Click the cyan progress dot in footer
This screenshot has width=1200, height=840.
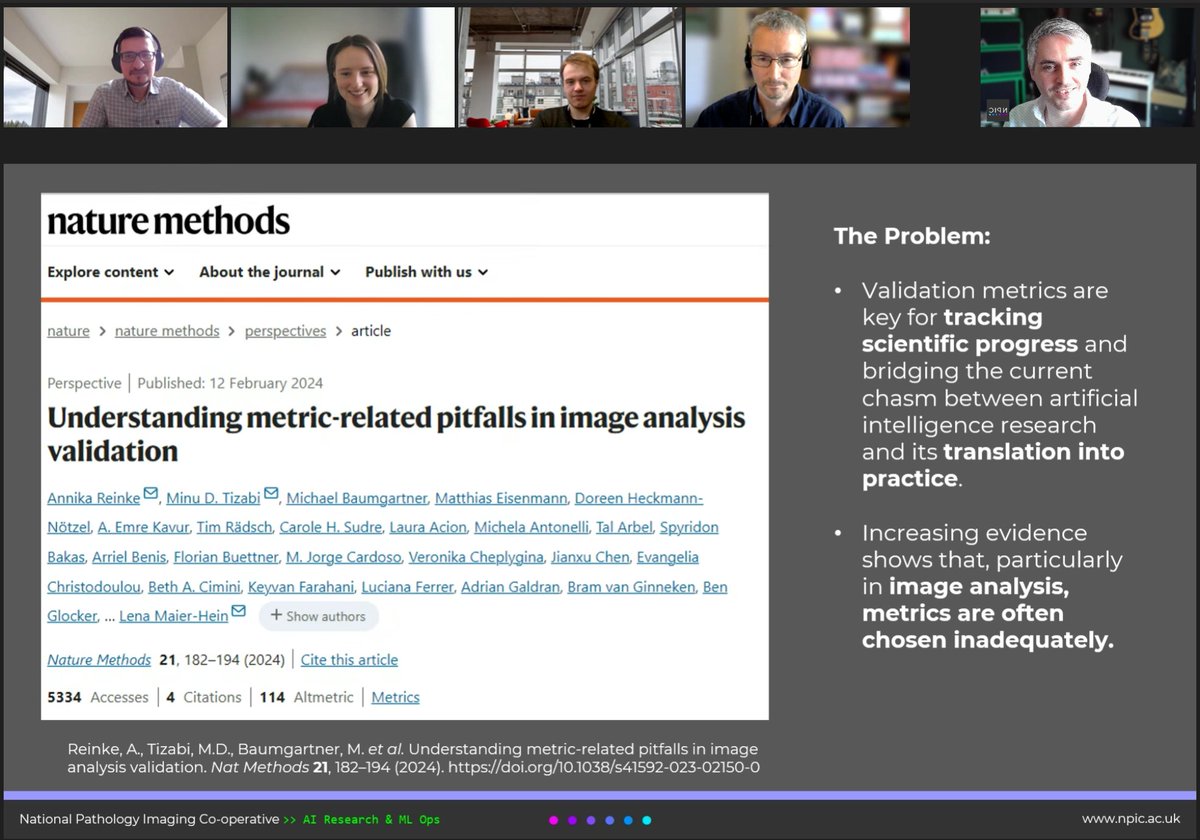tap(647, 820)
